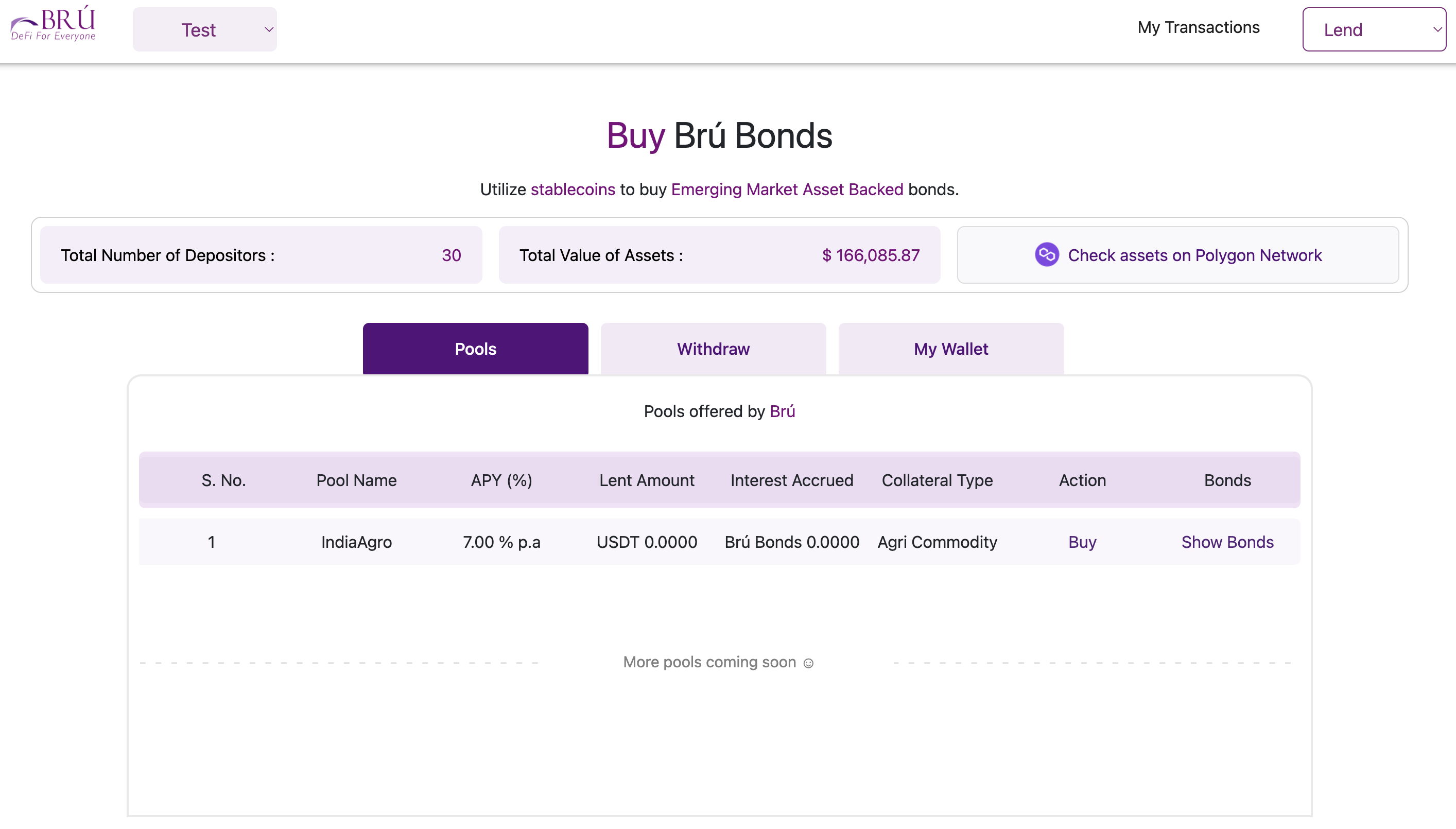Click the smiley icon after coming soon
Screen dimensions: 1456x829
(808, 663)
